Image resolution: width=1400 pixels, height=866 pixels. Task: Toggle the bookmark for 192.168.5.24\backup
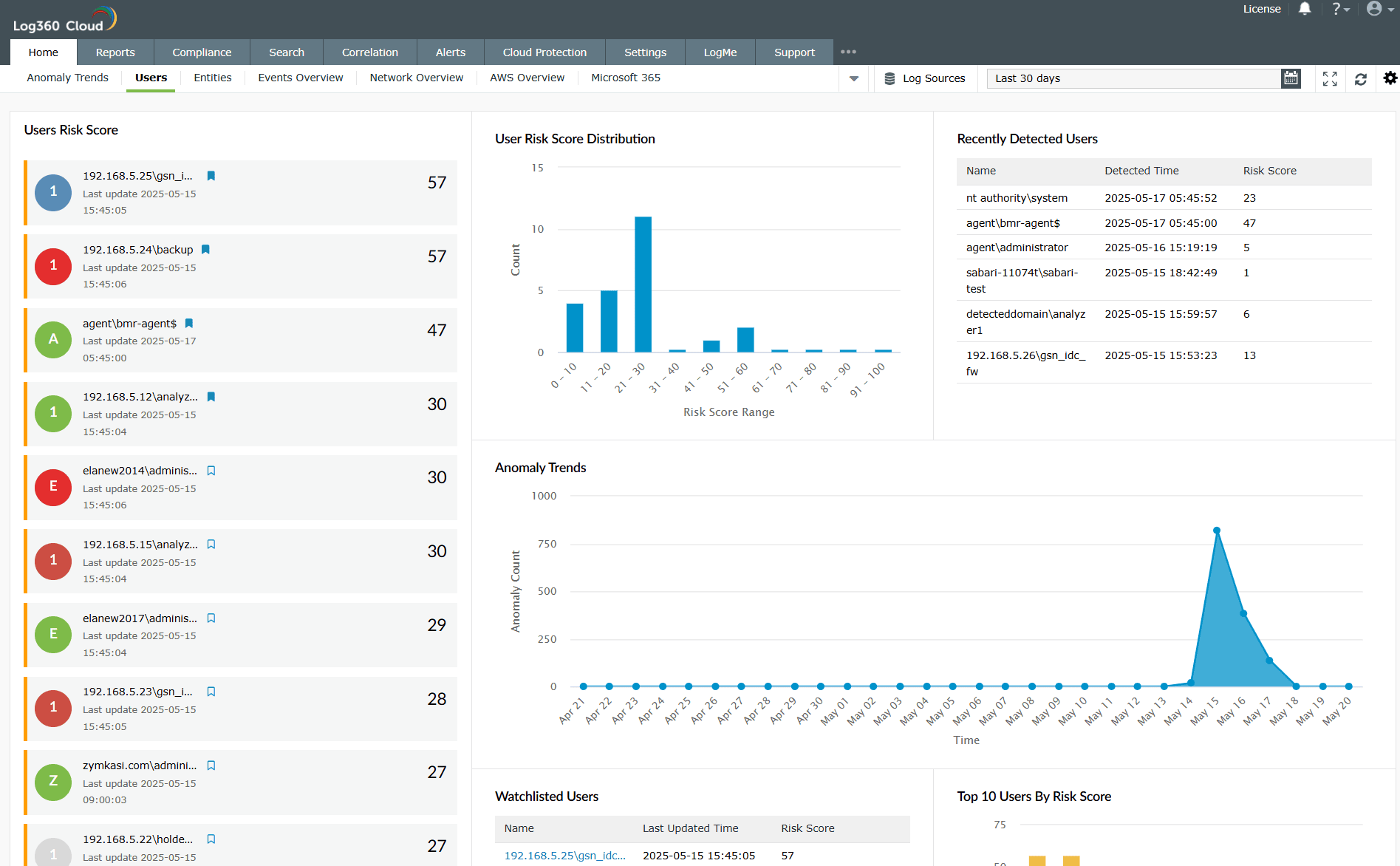[205, 250]
